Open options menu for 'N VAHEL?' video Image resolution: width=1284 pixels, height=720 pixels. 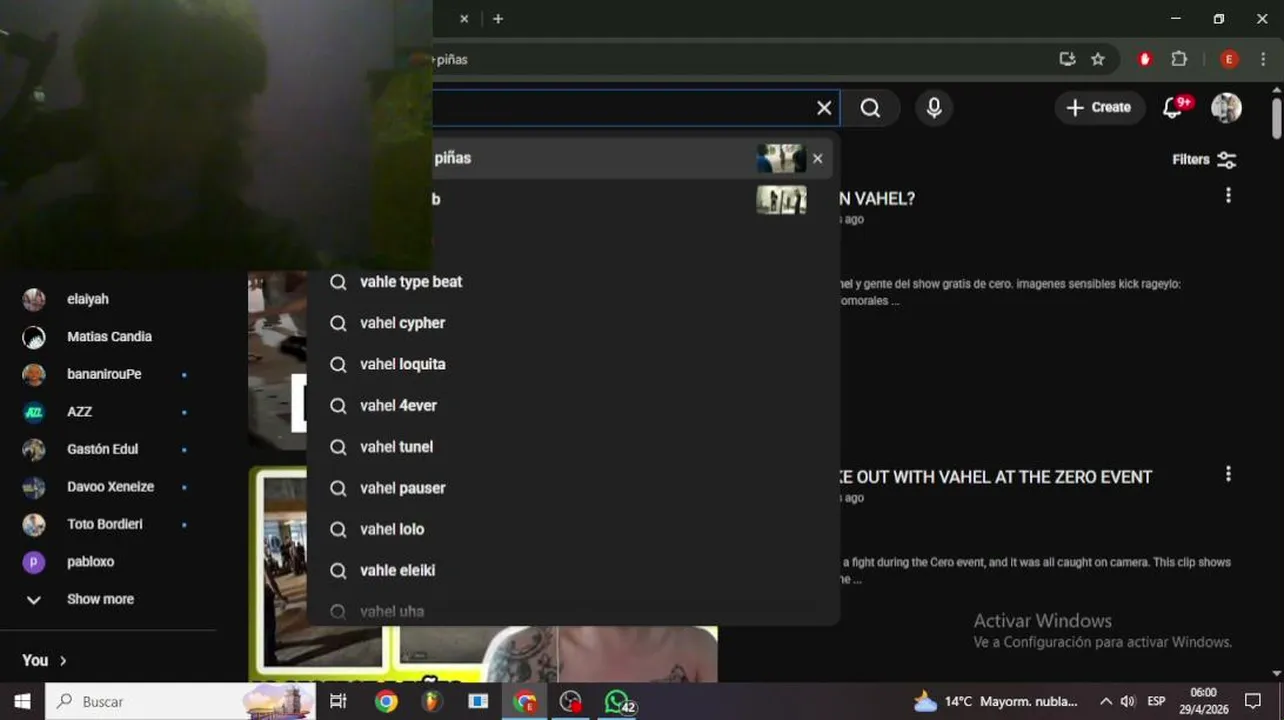[1228, 196]
